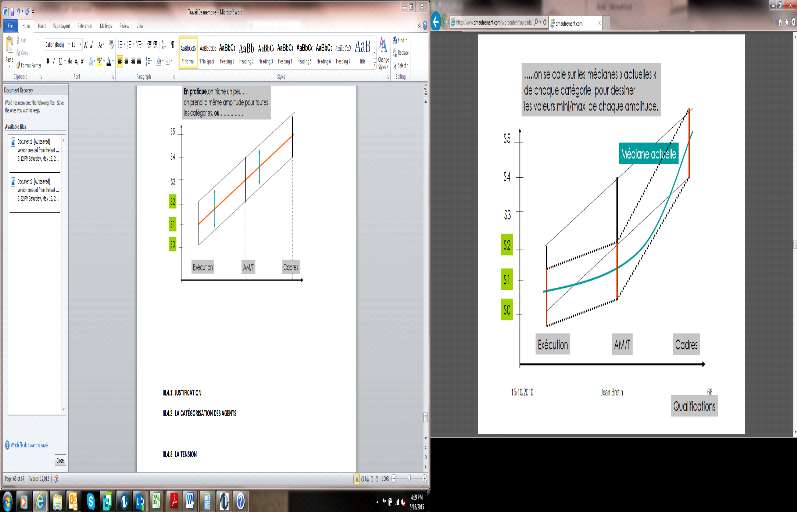Click the Change Styles icon
797x512 pixels.
[x=383, y=54]
